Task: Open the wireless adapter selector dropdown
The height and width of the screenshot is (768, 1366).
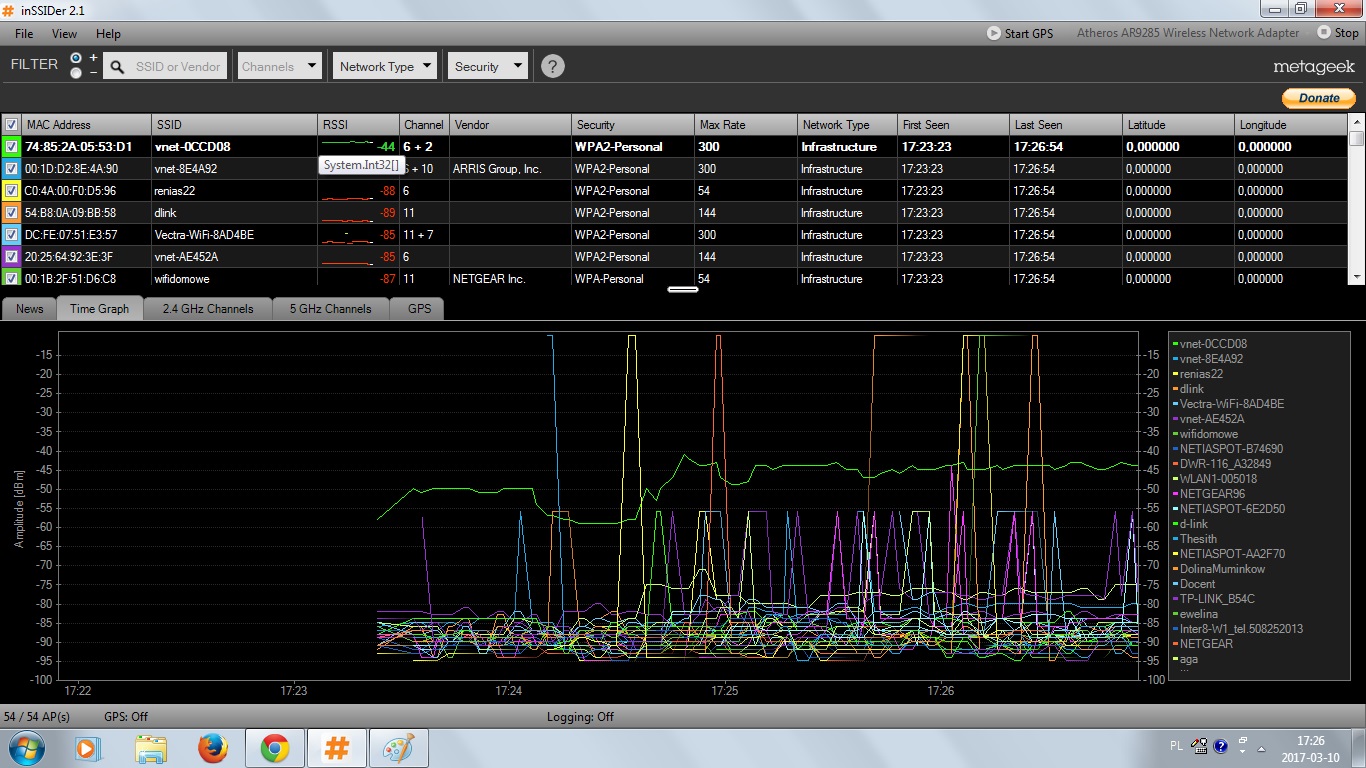Action: click(1188, 33)
